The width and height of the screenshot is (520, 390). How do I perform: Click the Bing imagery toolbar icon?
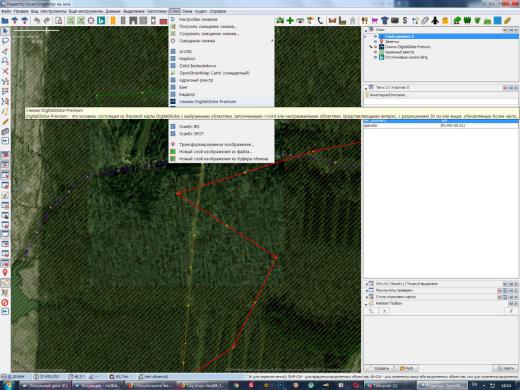[101, 20]
